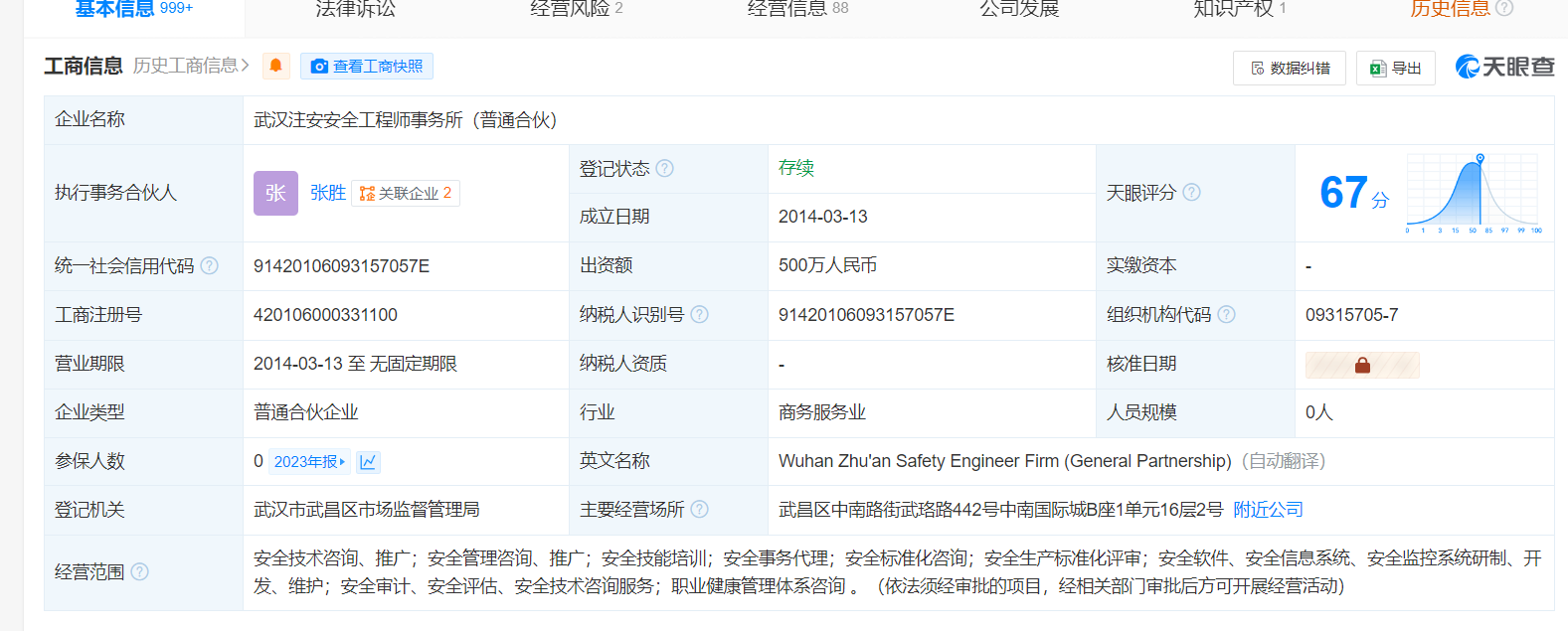Image resolution: width=1568 pixels, height=631 pixels.
Task: Click the 经营范围 description text
Action: click(897, 572)
